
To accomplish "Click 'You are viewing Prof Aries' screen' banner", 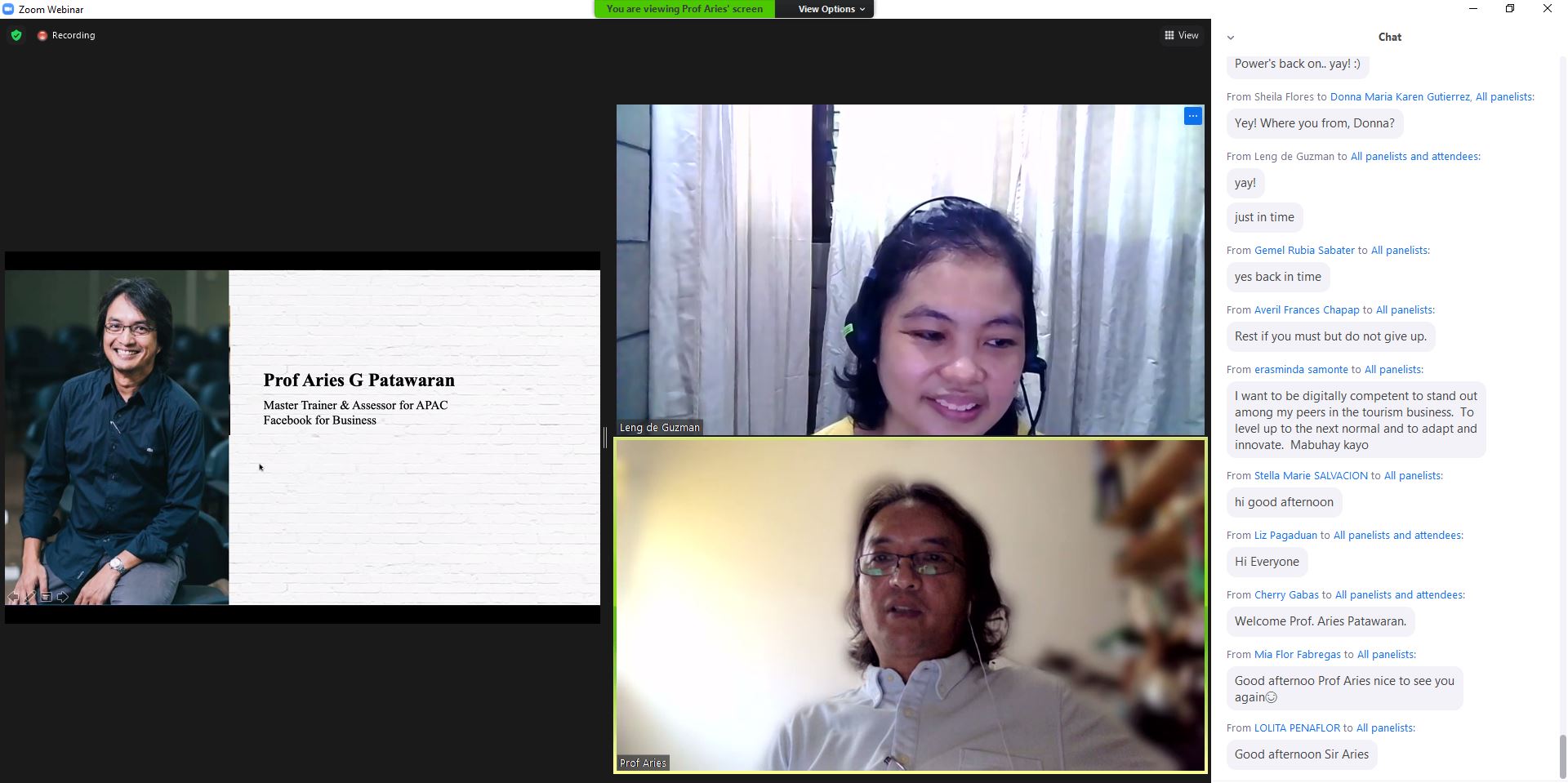I will [x=684, y=9].
